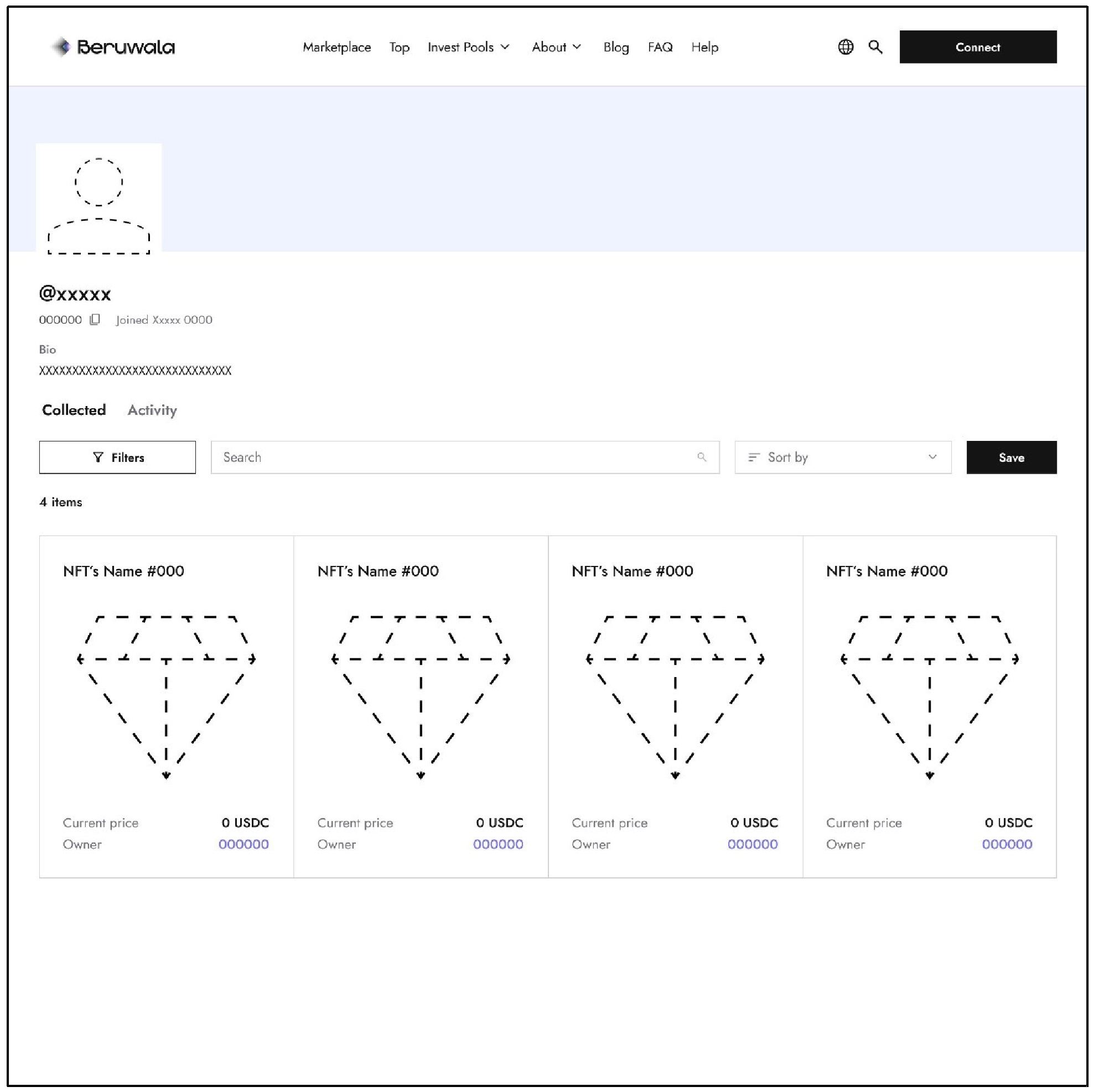Open the Filters panel
Screen dimensions: 1094x1092
point(117,457)
